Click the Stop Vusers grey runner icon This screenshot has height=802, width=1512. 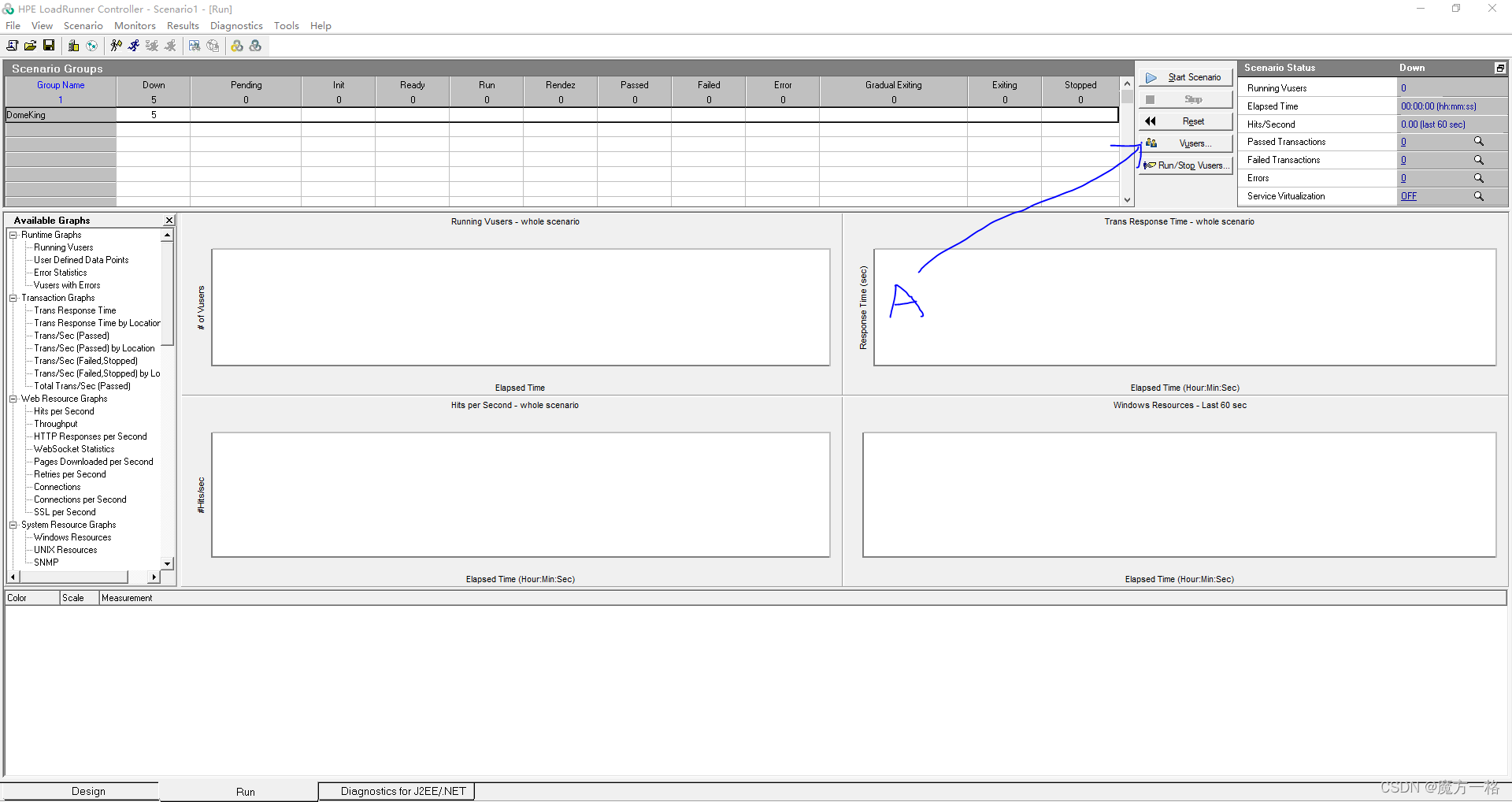click(x=170, y=46)
